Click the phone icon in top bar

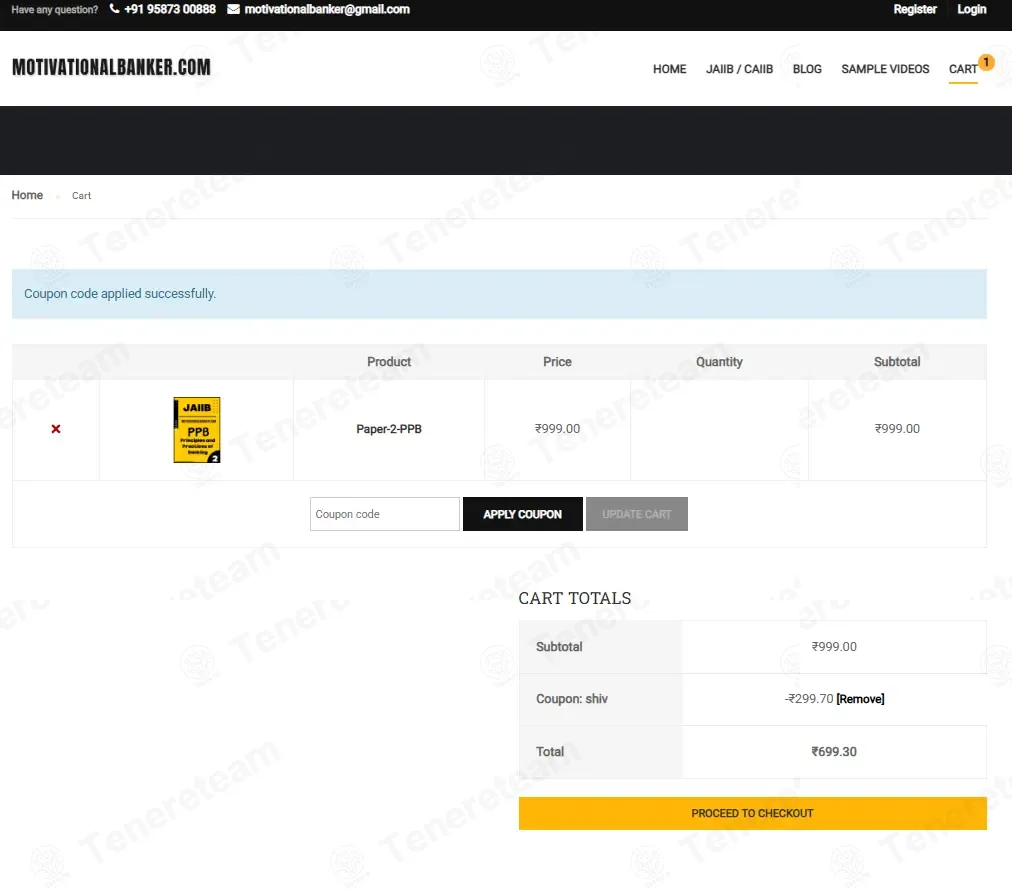[114, 9]
